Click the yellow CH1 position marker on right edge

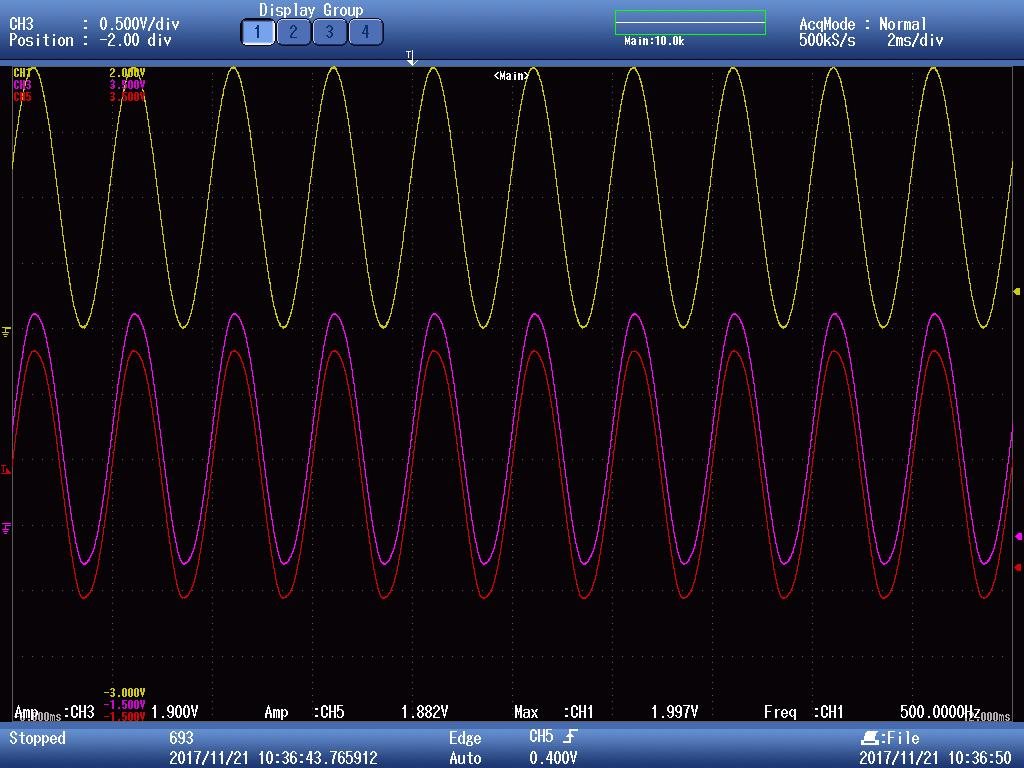1017,291
